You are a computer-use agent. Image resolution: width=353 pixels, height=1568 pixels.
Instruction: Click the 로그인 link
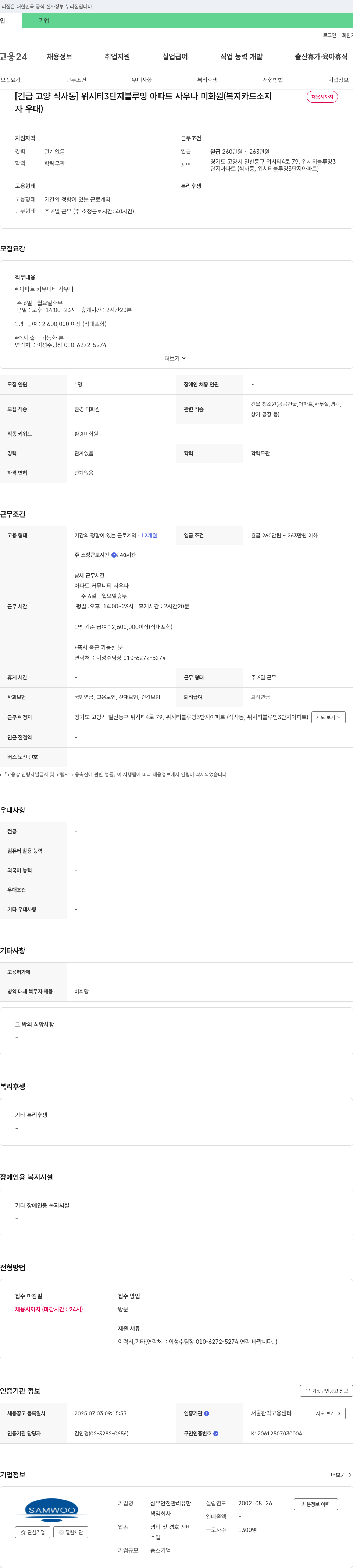point(329,35)
